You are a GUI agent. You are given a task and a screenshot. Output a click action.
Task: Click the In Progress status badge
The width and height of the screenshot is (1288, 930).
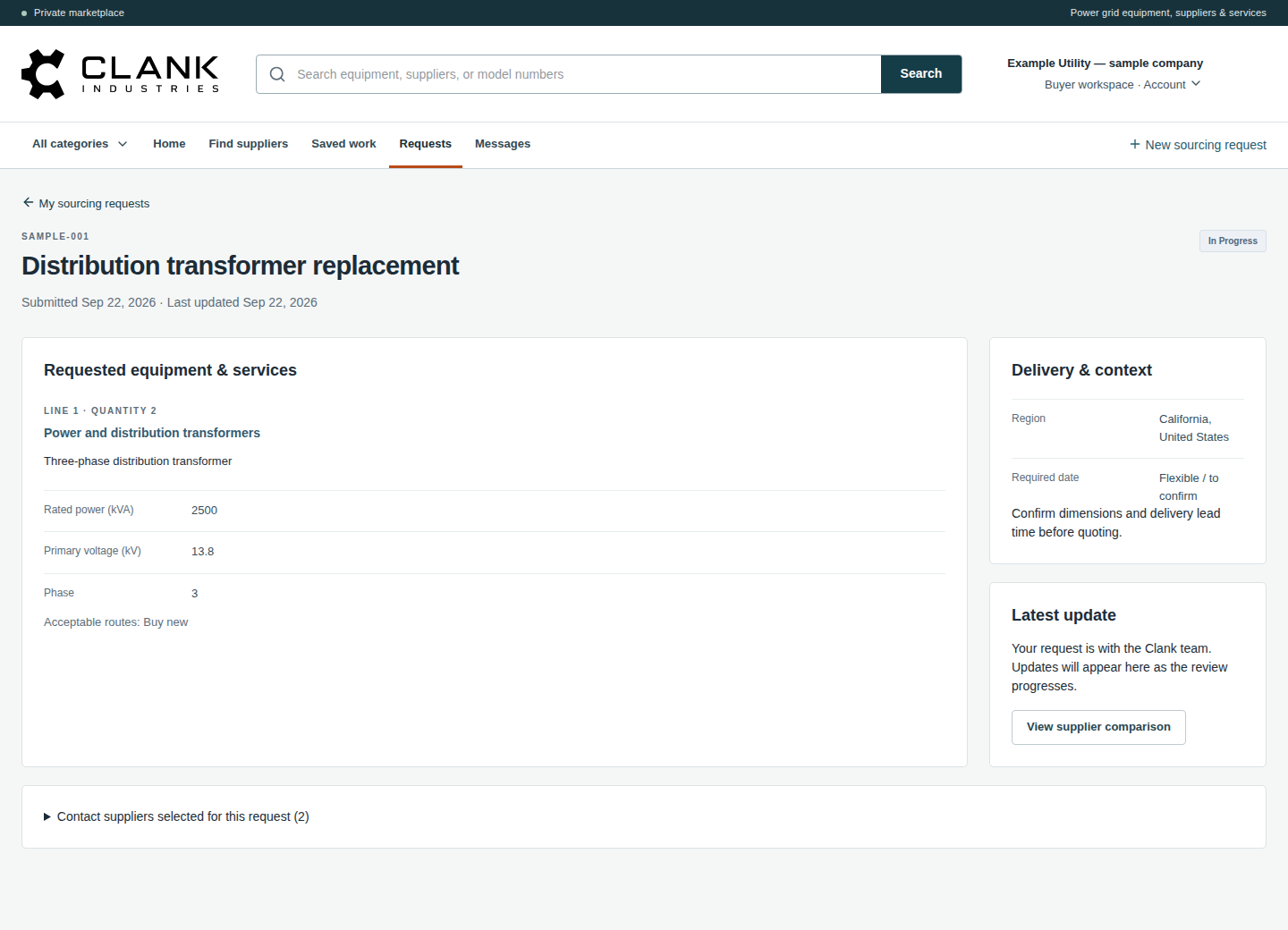tap(1233, 241)
